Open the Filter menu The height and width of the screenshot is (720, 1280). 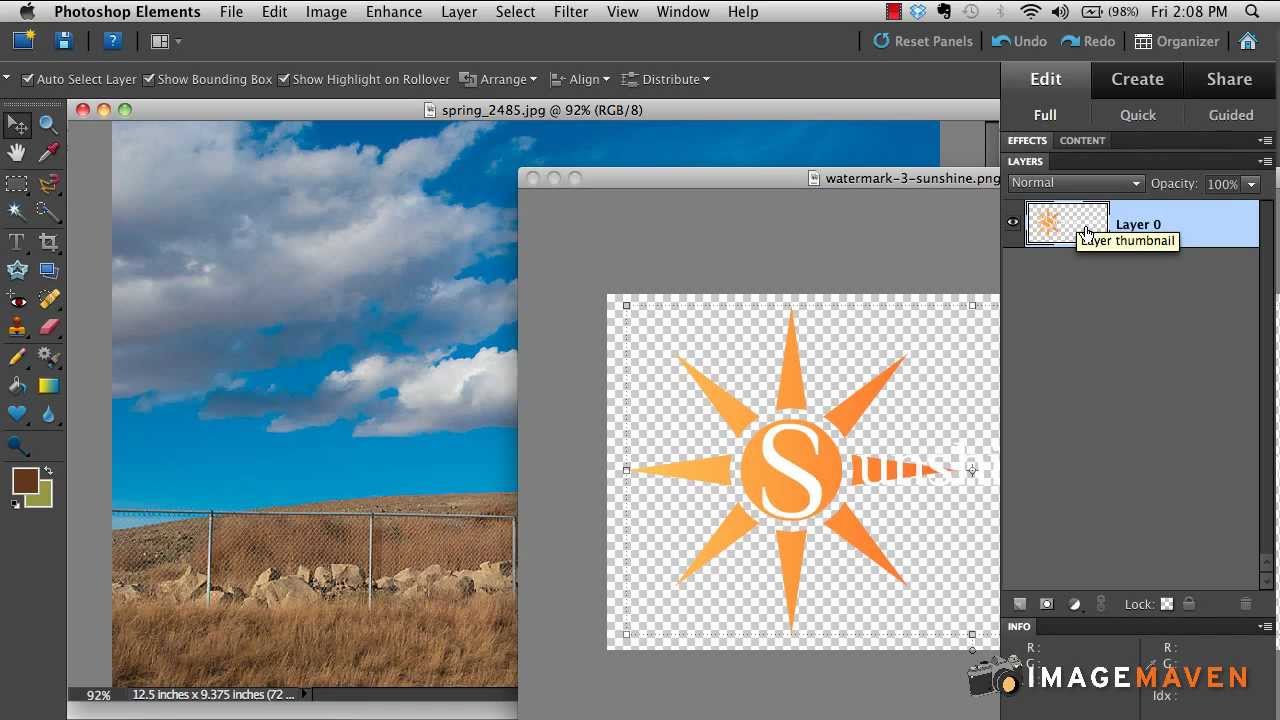pyautogui.click(x=571, y=12)
